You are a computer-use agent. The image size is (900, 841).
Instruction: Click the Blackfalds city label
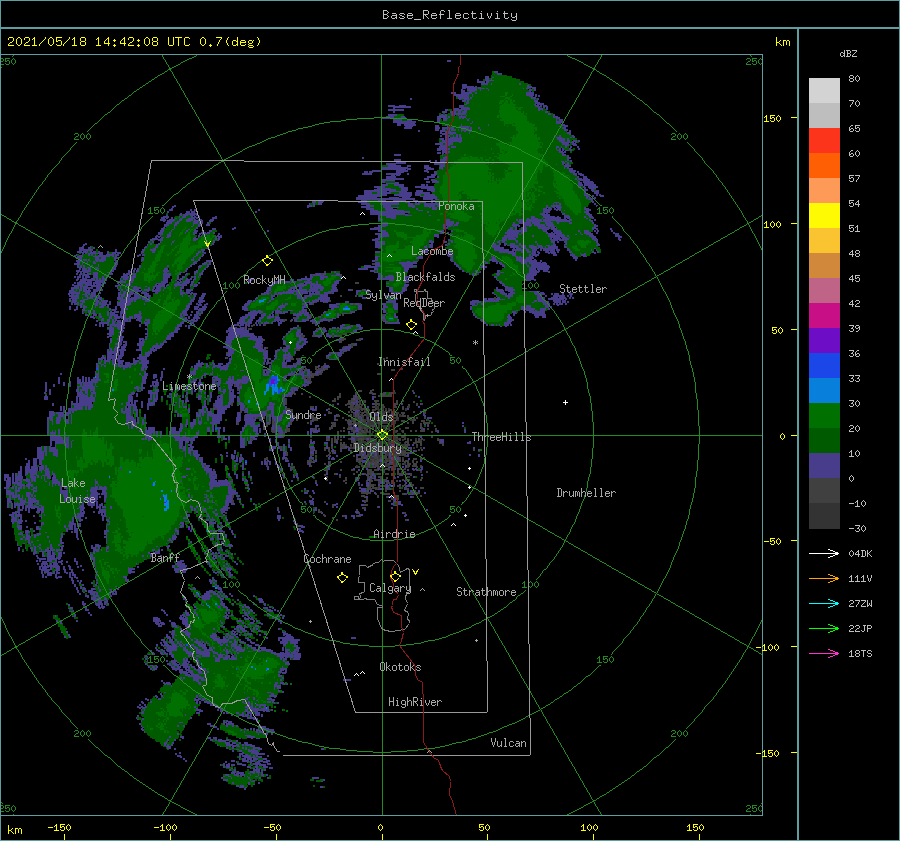pos(425,277)
